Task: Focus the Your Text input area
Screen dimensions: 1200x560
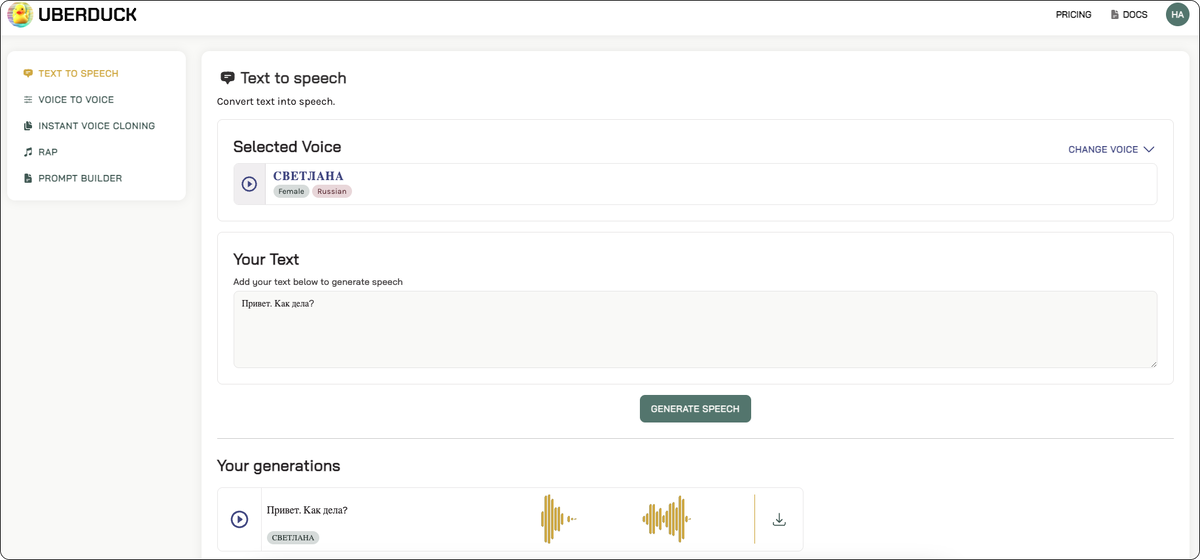Action: (695, 329)
